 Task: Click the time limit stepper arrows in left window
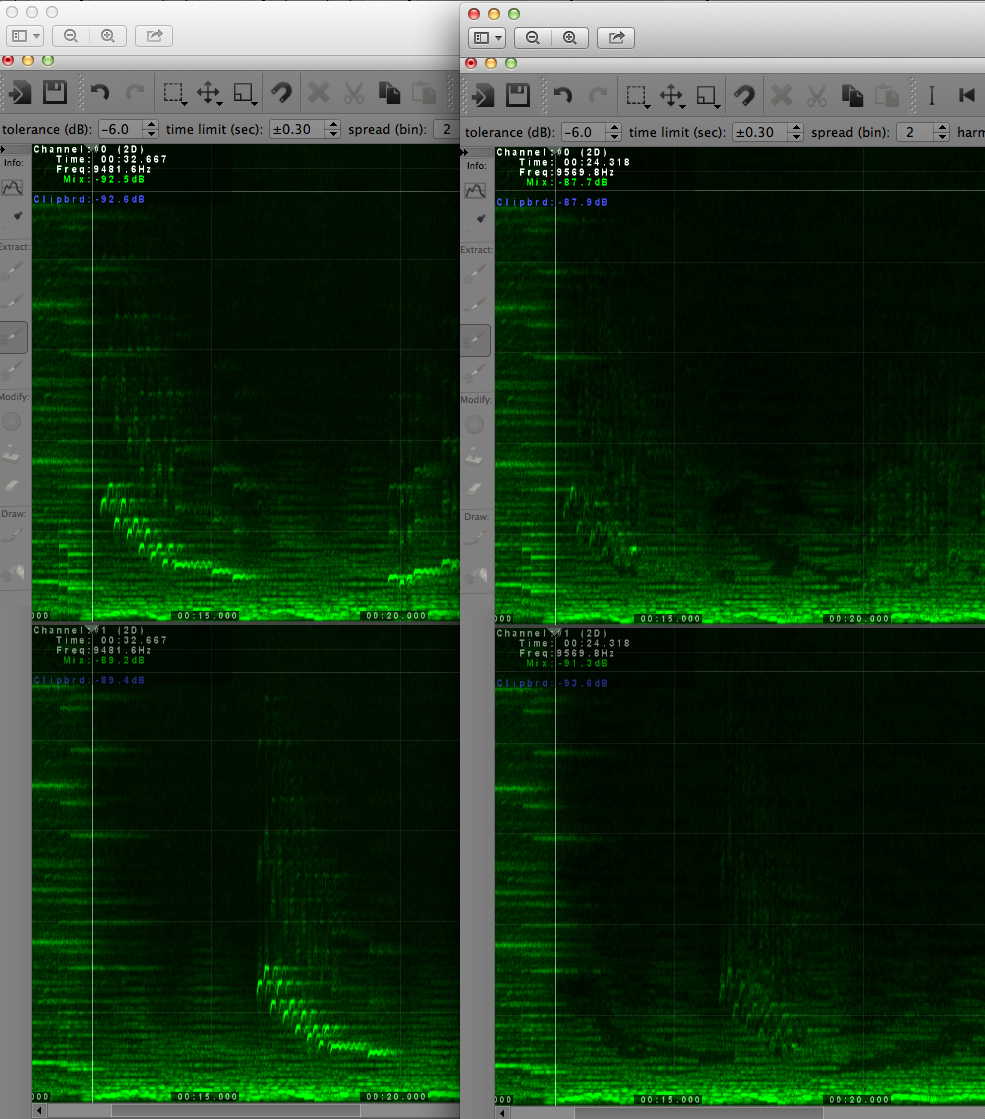coord(333,129)
